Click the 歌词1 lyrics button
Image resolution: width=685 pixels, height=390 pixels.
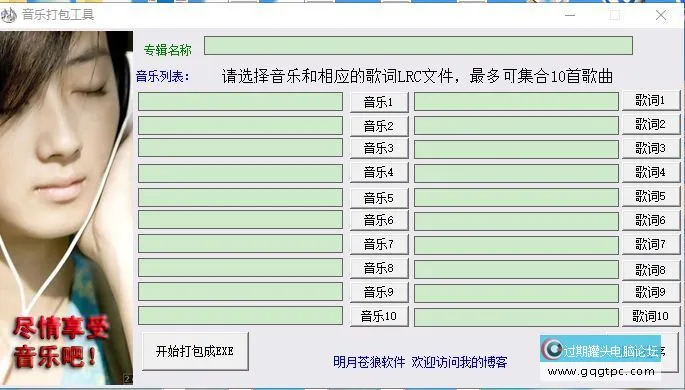[651, 100]
